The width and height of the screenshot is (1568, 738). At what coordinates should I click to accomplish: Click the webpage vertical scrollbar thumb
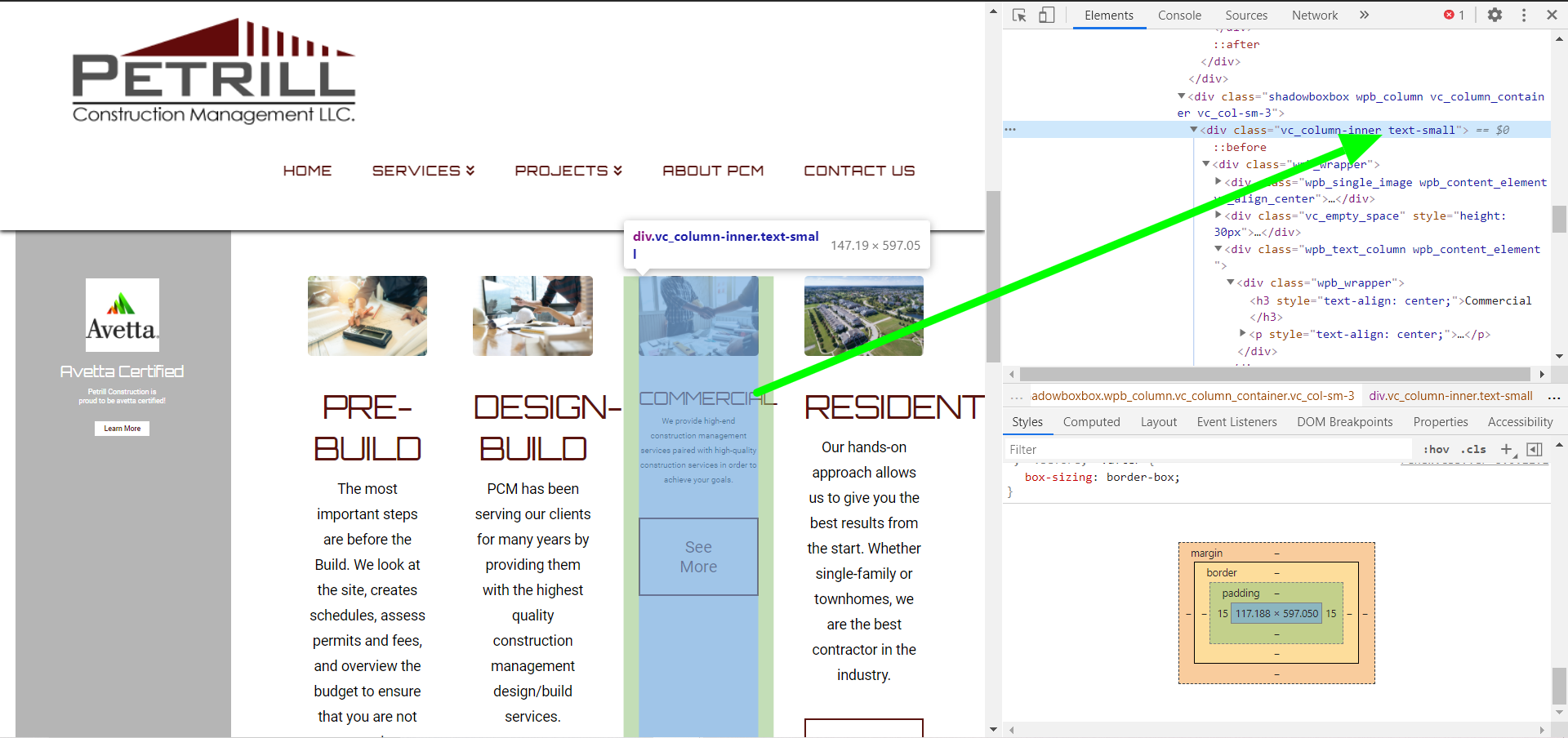click(x=993, y=277)
